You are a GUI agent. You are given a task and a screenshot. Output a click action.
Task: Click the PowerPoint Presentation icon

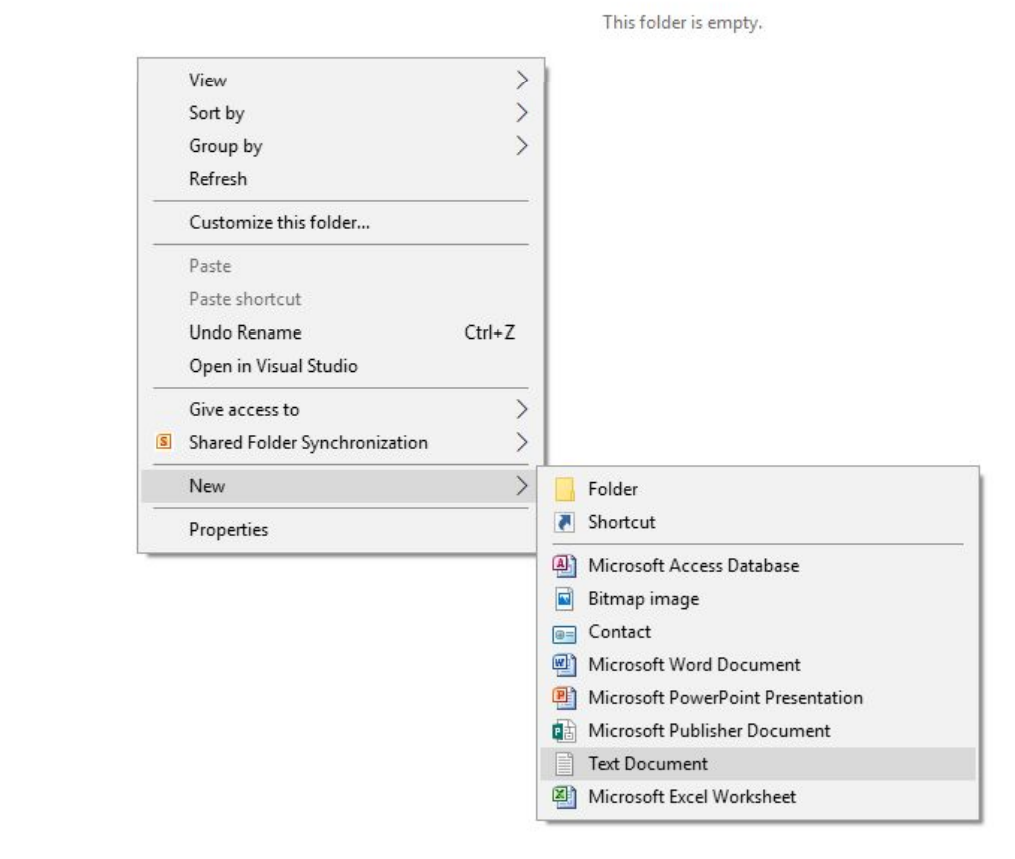[564, 698]
